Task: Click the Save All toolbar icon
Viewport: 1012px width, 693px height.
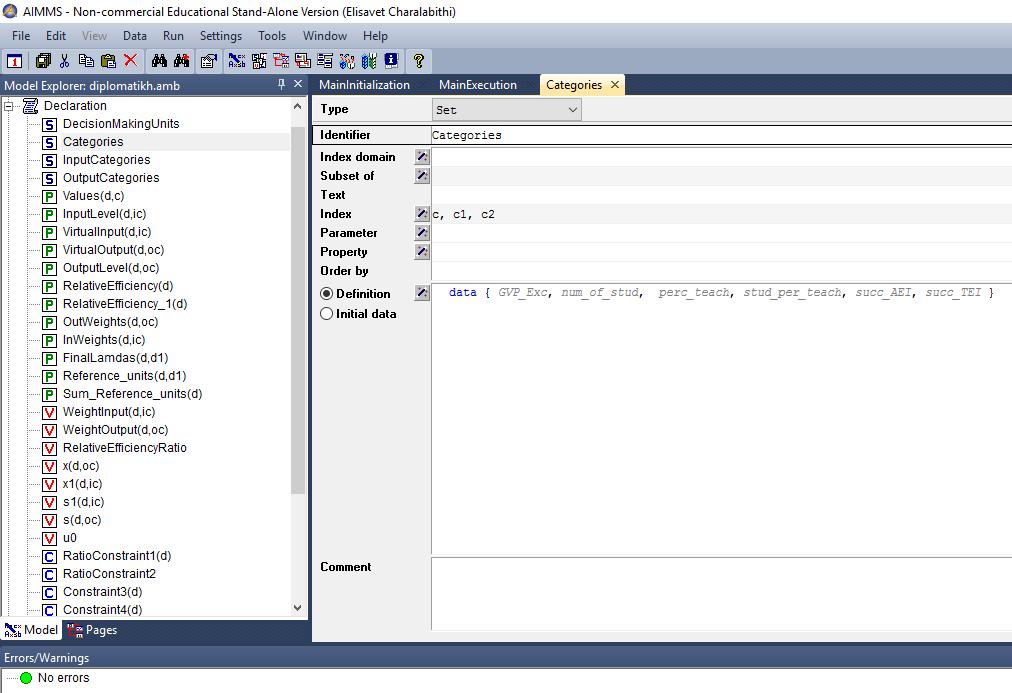Action: pos(43,61)
